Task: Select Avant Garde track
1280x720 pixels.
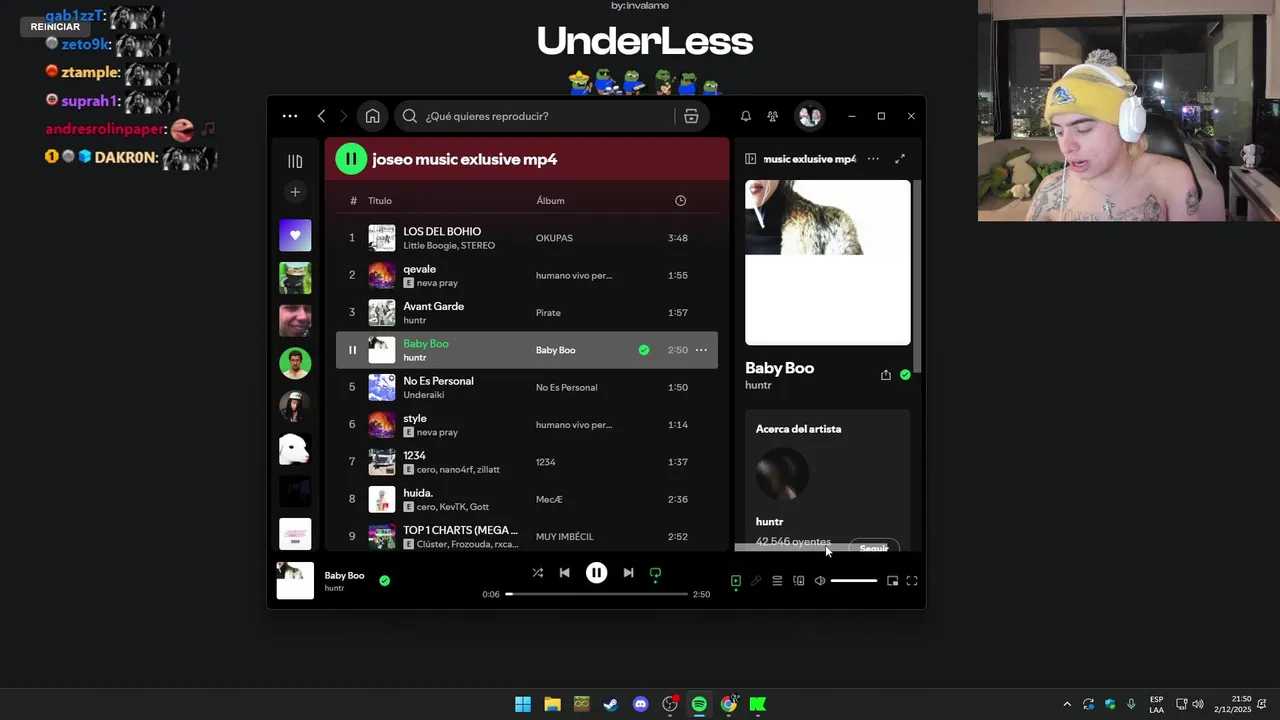Action: pos(433,306)
